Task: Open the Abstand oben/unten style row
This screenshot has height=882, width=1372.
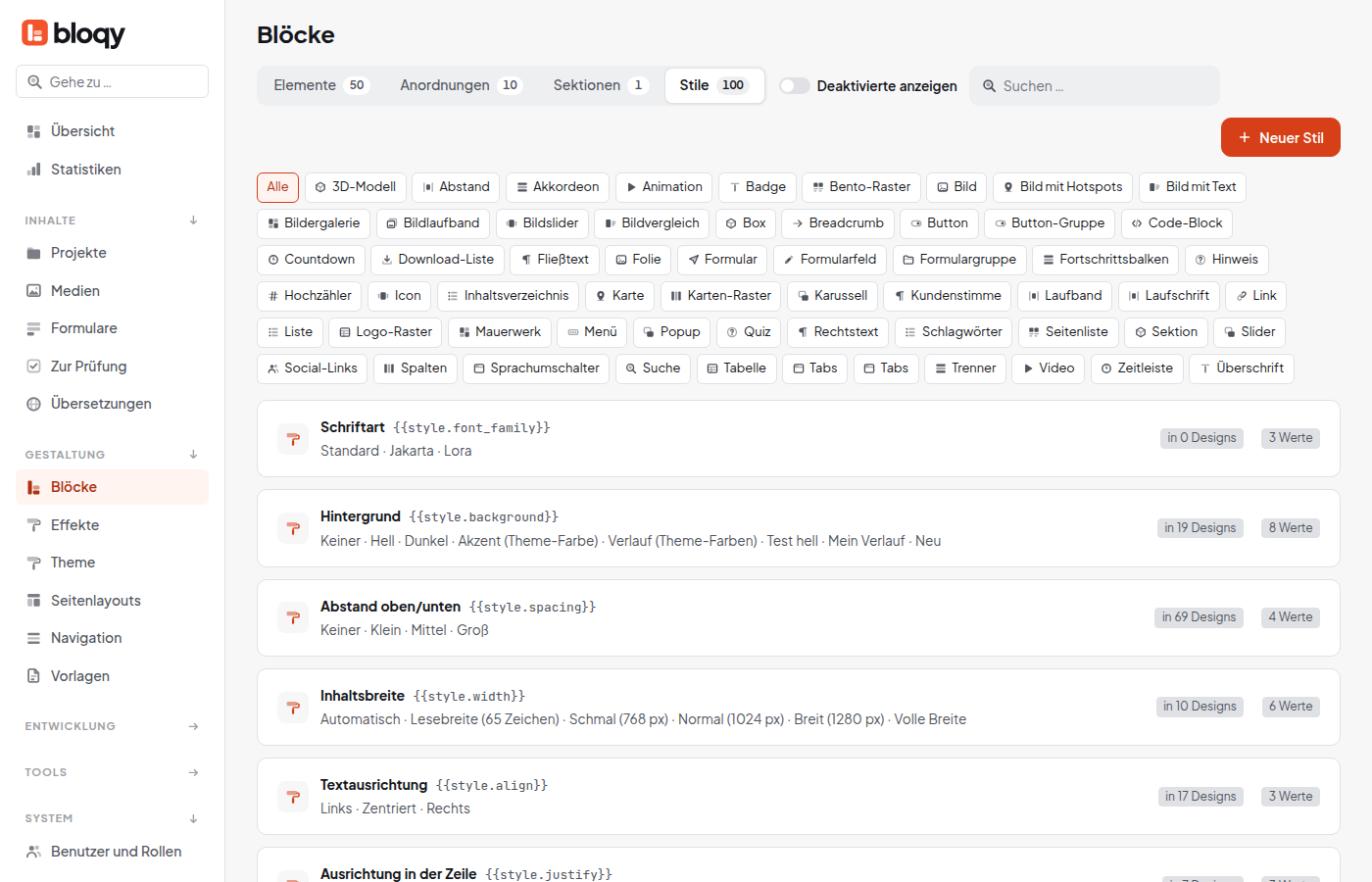Action: [798, 617]
